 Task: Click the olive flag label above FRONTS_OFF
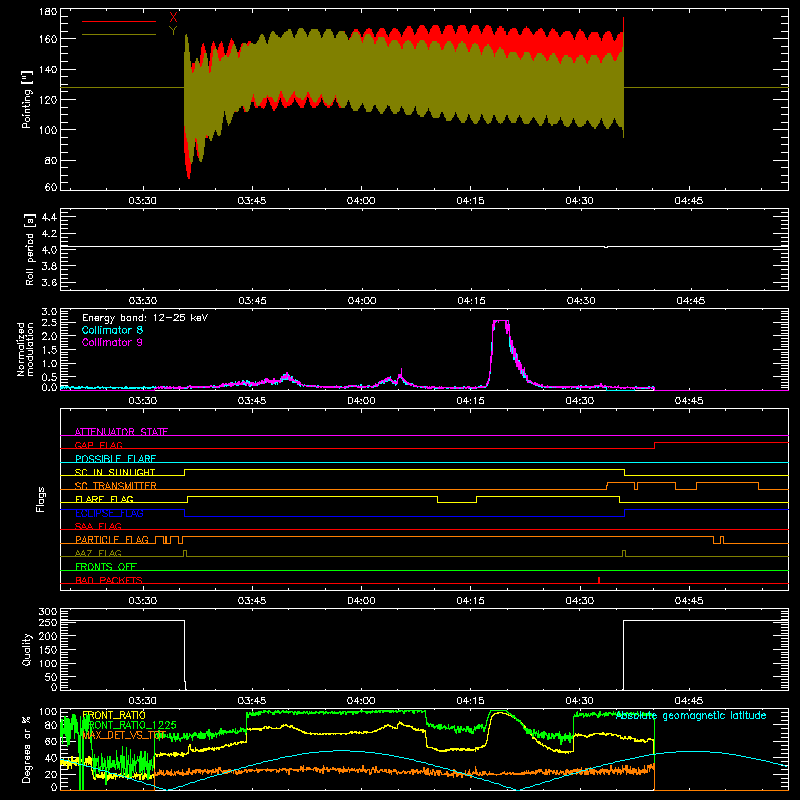click(98, 553)
